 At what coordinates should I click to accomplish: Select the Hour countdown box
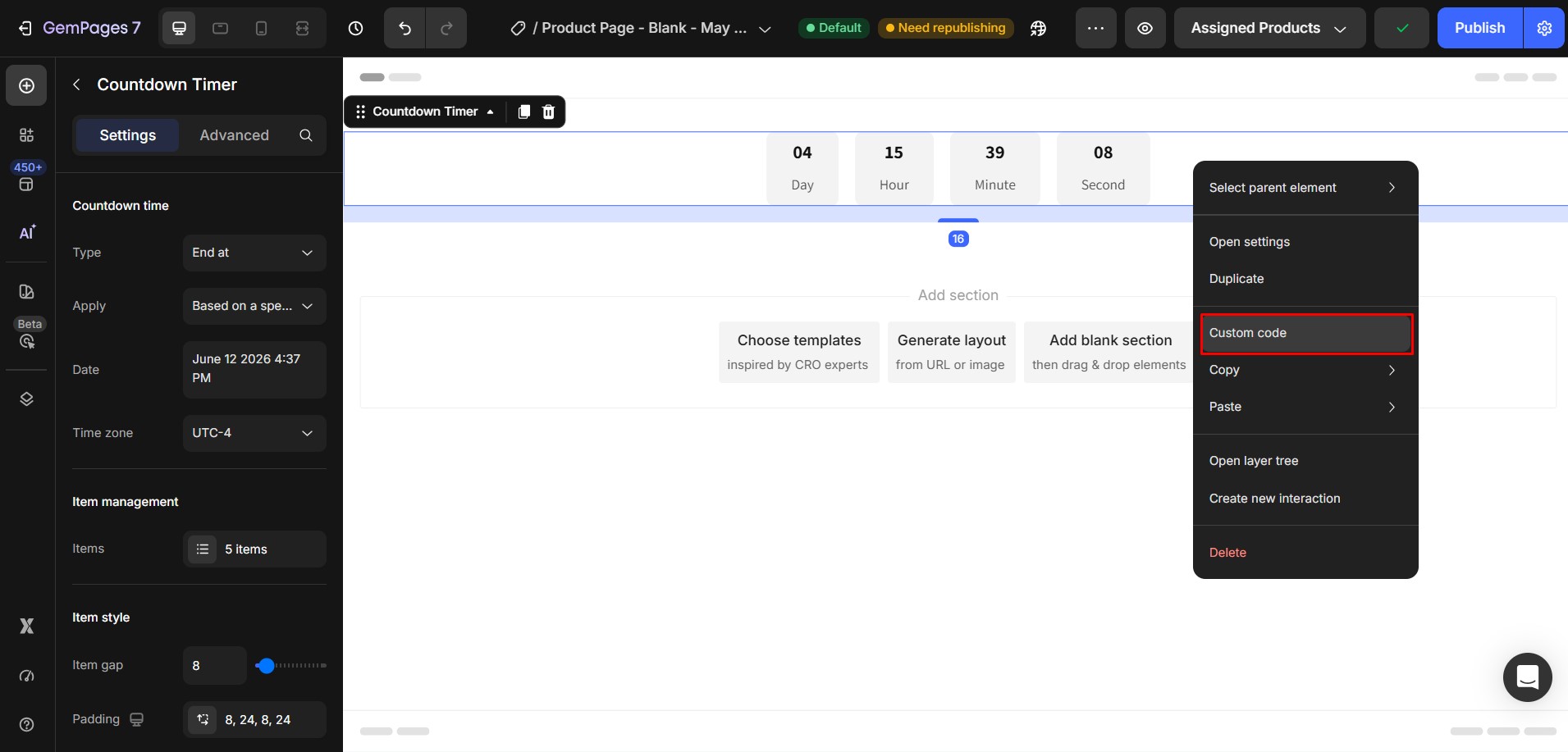[x=894, y=168]
